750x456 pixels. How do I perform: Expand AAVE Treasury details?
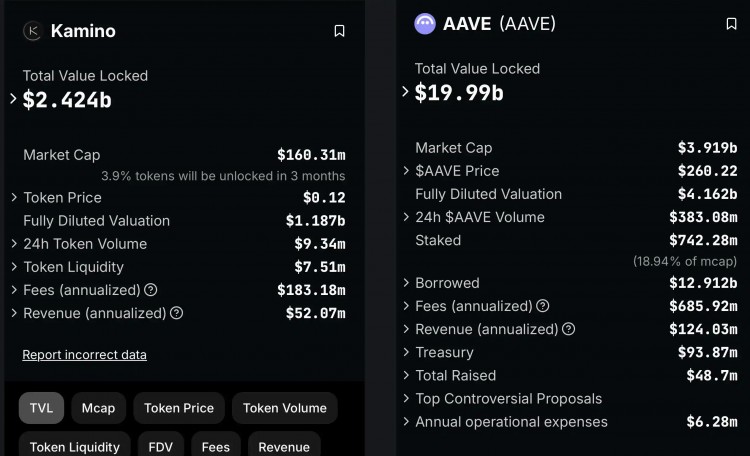click(x=406, y=352)
